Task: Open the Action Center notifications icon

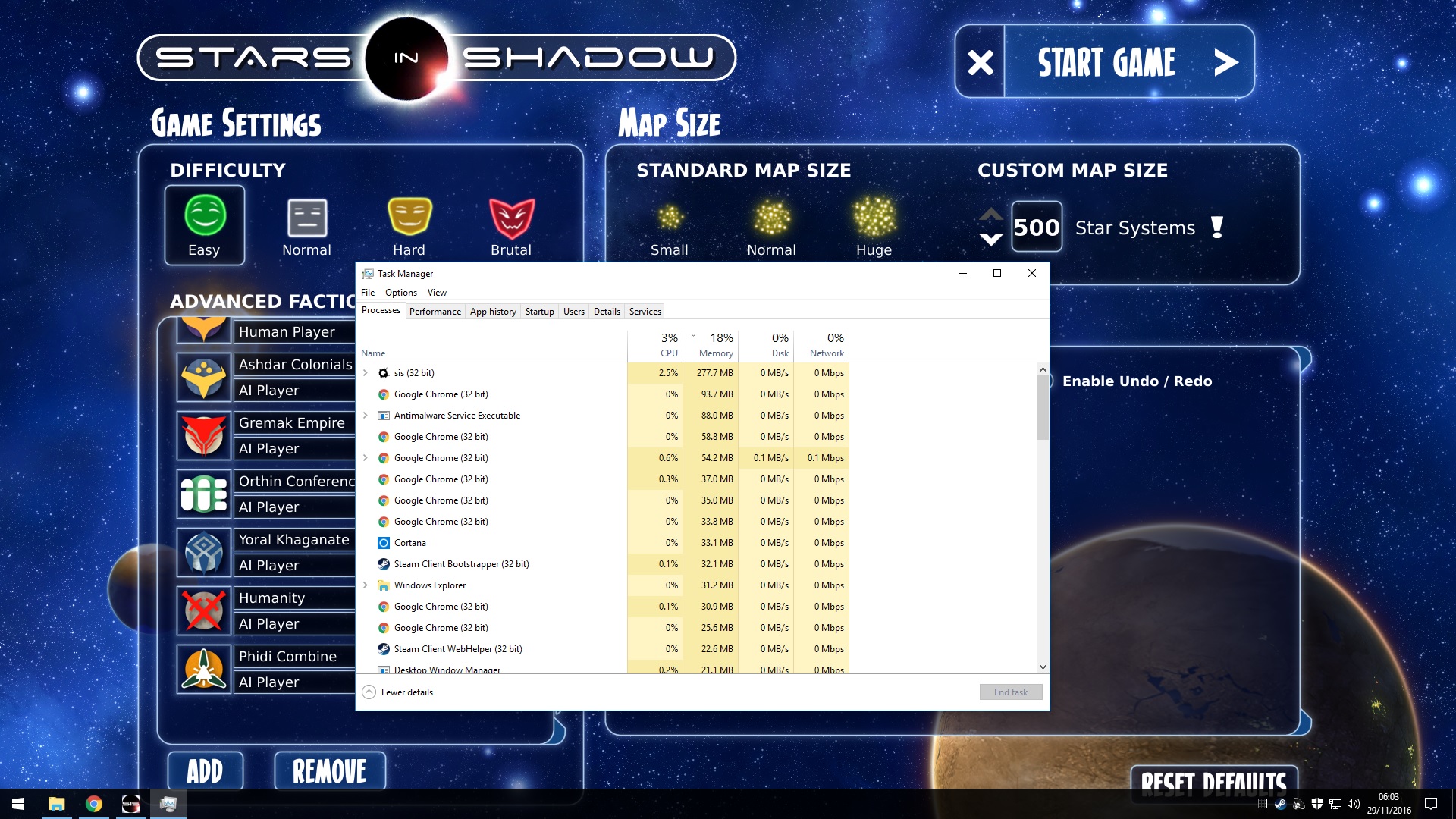Action: pyautogui.click(x=1431, y=804)
